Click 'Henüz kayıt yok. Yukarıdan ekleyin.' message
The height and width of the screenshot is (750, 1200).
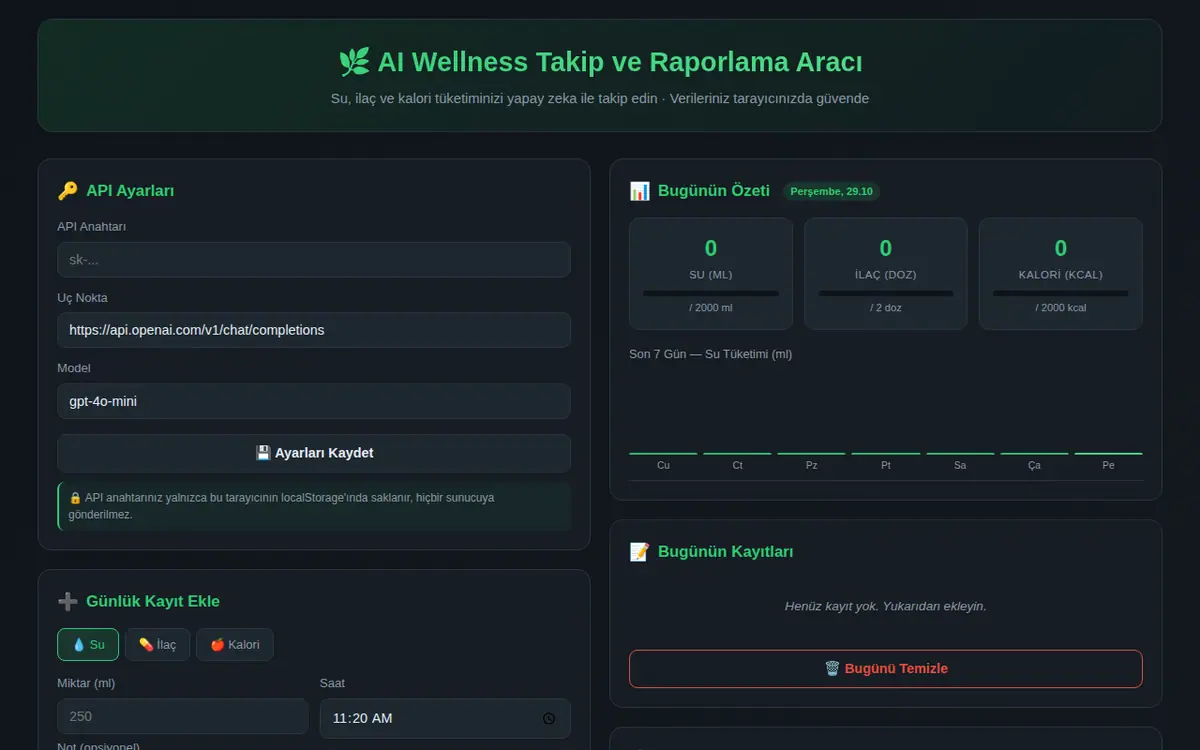tap(886, 606)
